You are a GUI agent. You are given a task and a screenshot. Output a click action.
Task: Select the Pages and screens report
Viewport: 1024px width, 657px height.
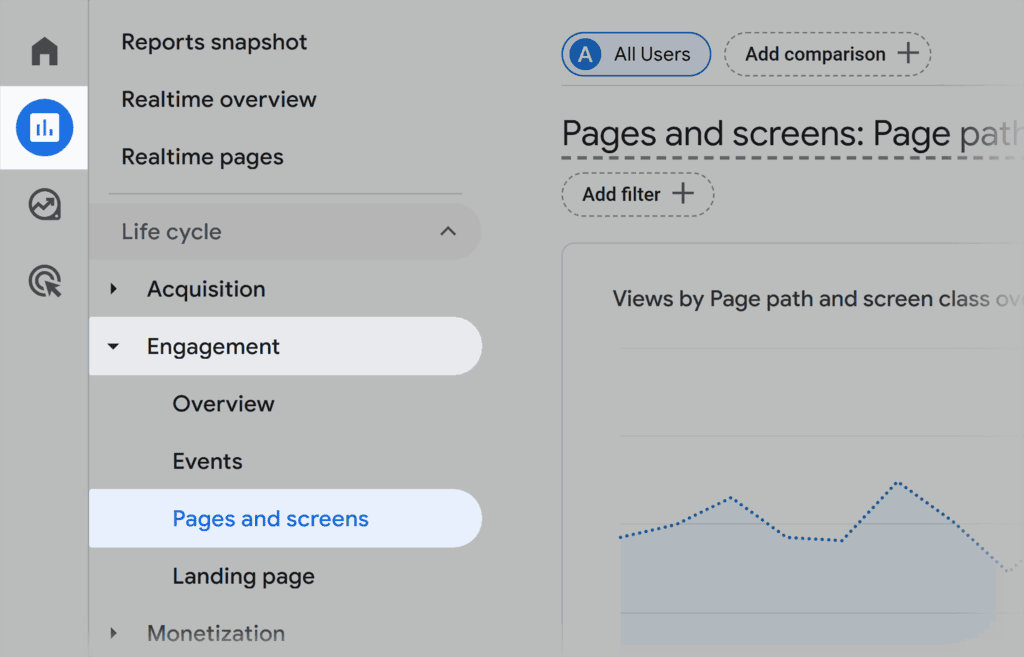(x=269, y=518)
